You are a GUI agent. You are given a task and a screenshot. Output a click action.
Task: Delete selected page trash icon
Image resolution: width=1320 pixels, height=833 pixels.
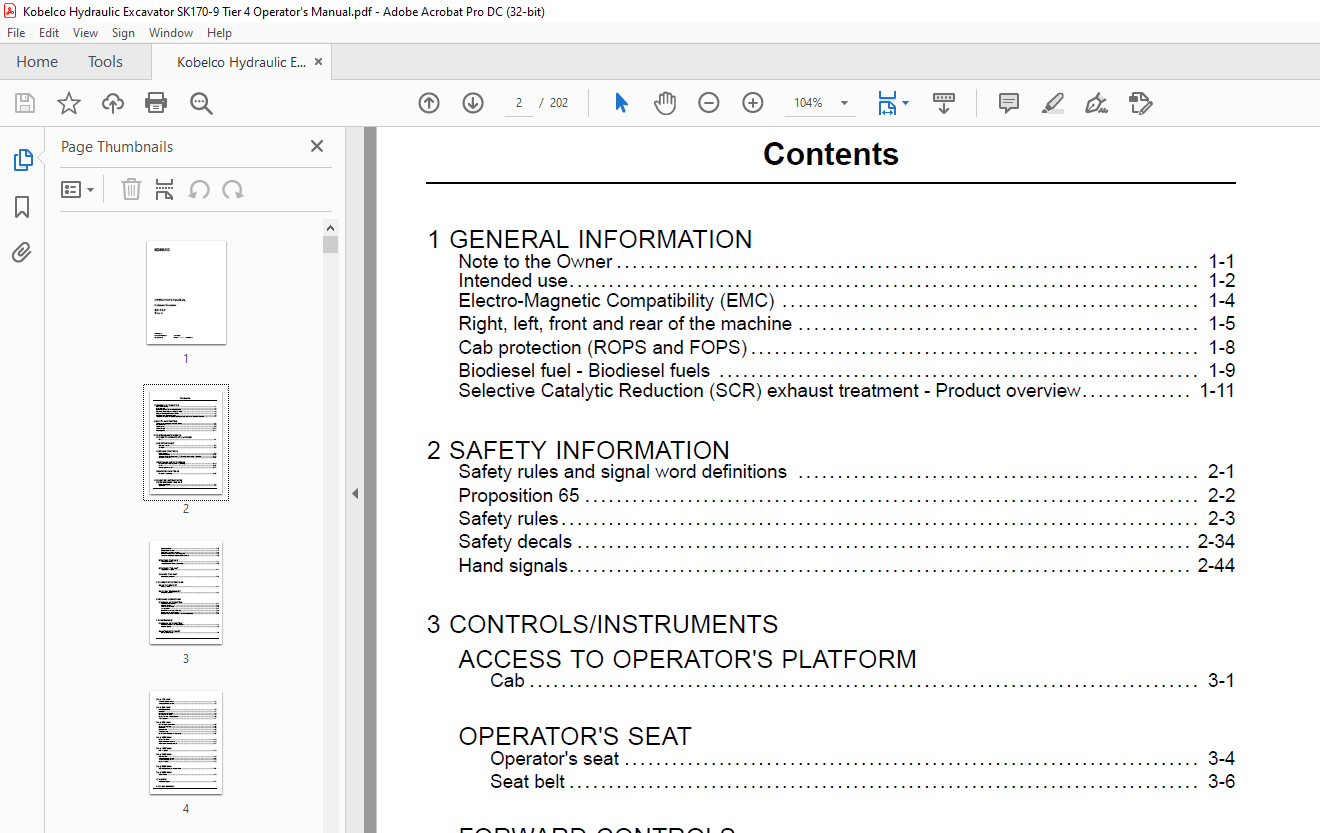131,189
